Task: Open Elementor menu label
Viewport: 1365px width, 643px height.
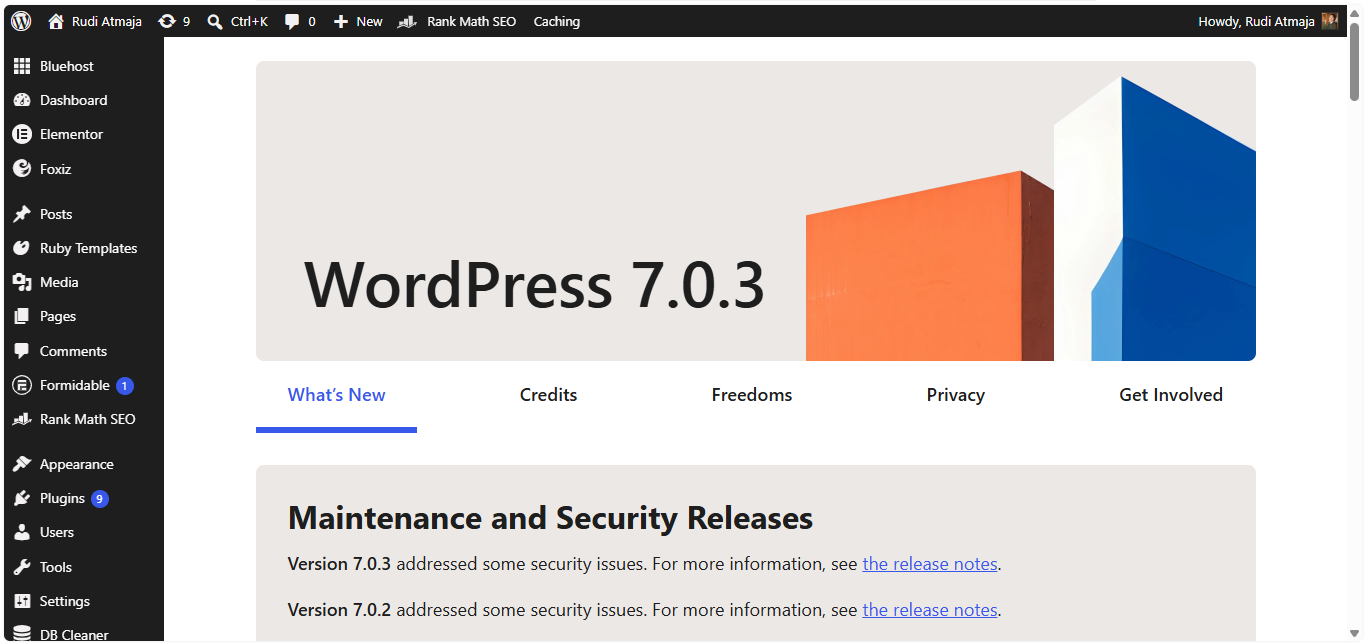Action: [x=72, y=134]
